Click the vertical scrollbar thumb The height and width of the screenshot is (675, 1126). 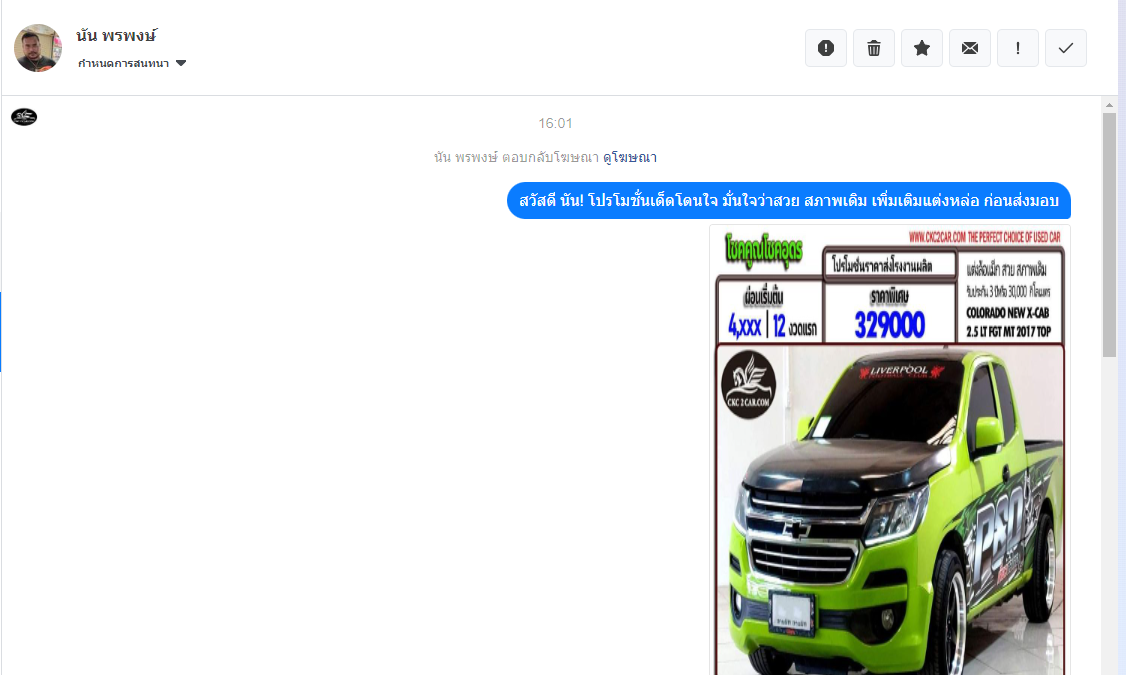click(x=1109, y=234)
